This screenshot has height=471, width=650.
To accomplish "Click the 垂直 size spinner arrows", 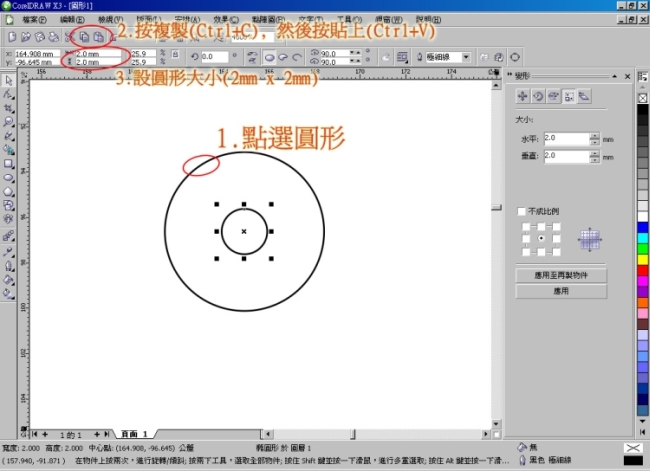I will coord(594,157).
